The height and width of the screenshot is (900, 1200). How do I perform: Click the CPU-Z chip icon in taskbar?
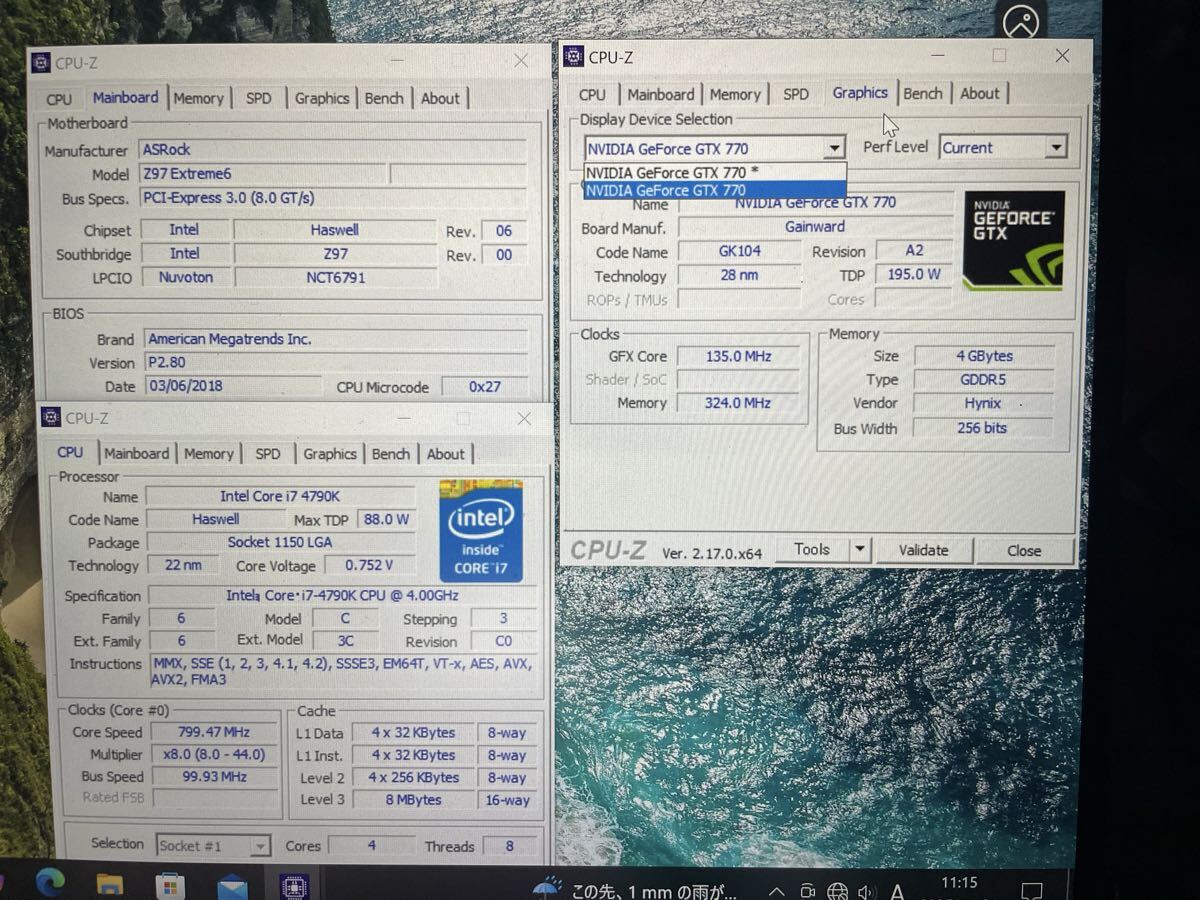[294, 886]
